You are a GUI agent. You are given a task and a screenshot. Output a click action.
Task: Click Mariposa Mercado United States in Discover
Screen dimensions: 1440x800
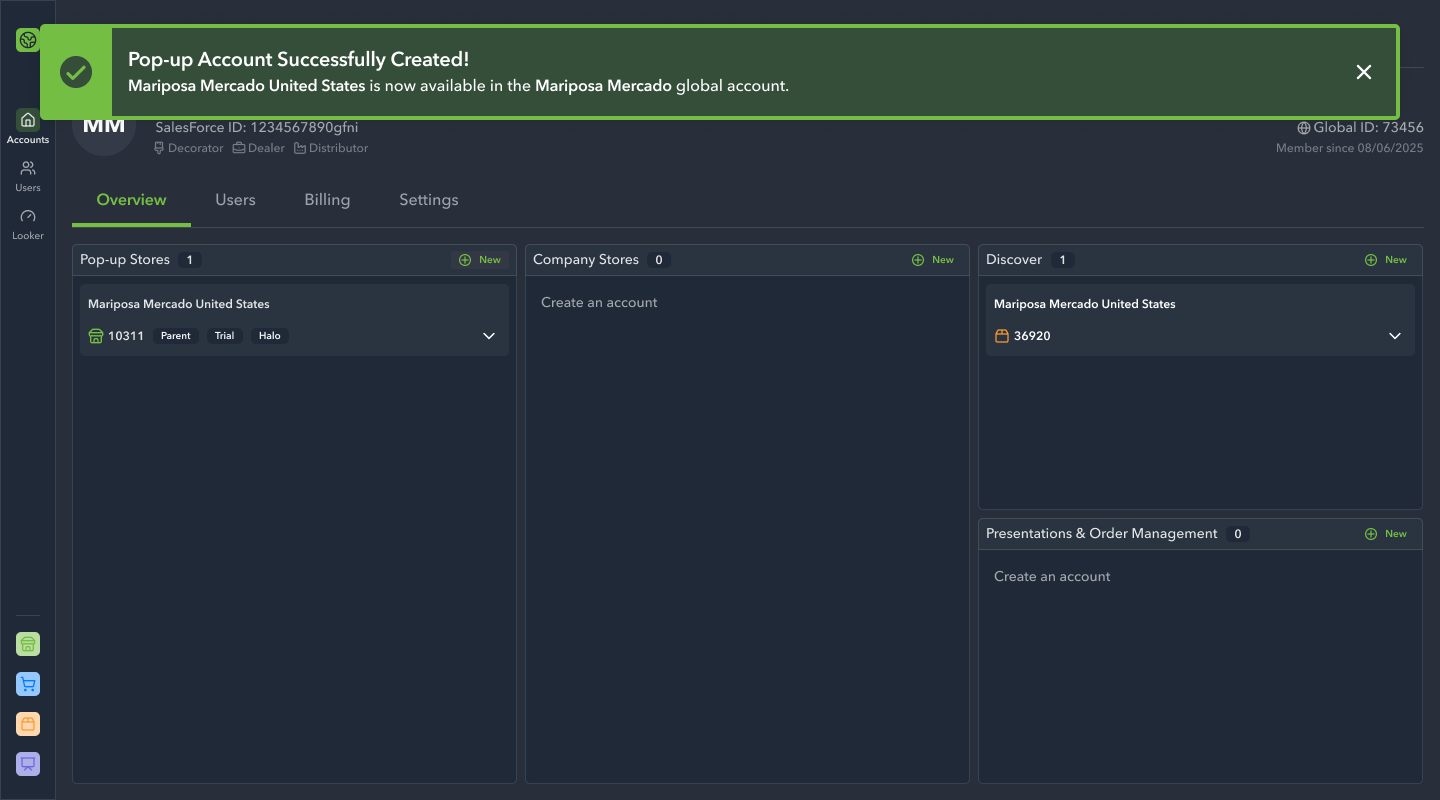1085,304
